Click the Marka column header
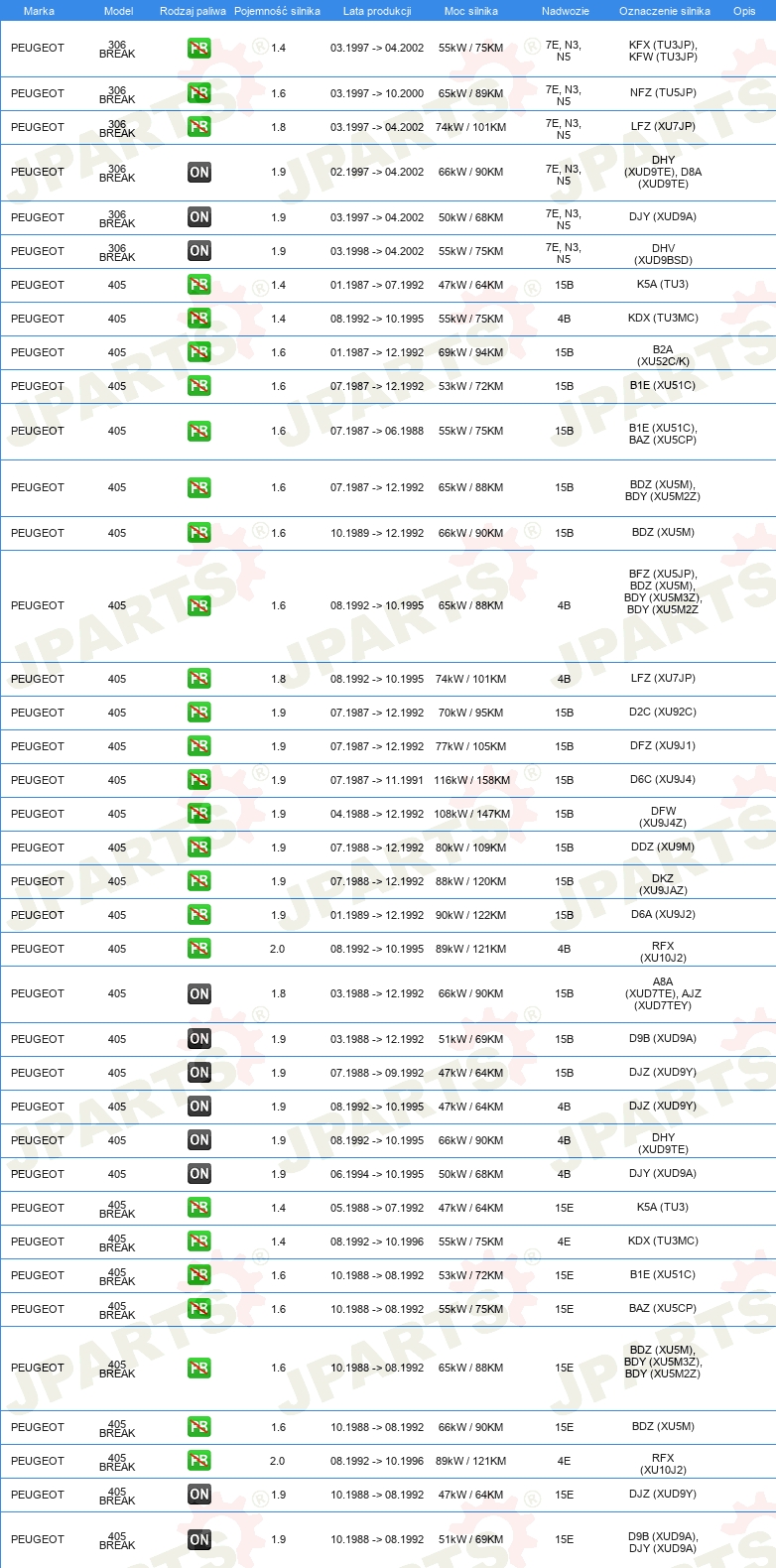Image resolution: width=776 pixels, height=1568 pixels. 39,11
